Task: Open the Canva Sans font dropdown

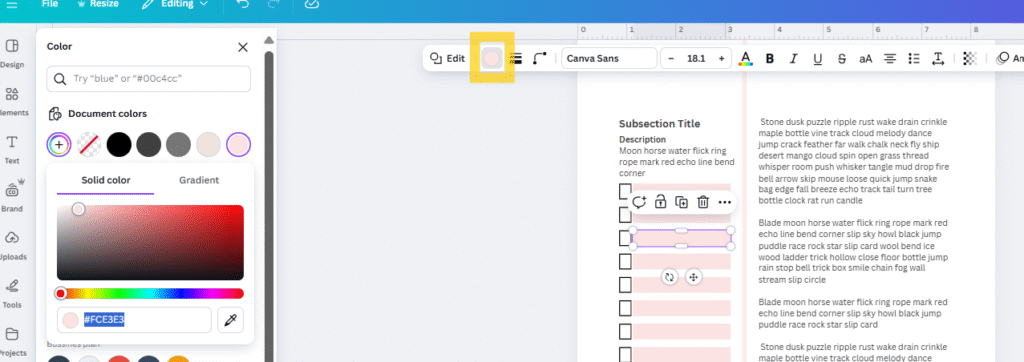Action: pos(609,58)
